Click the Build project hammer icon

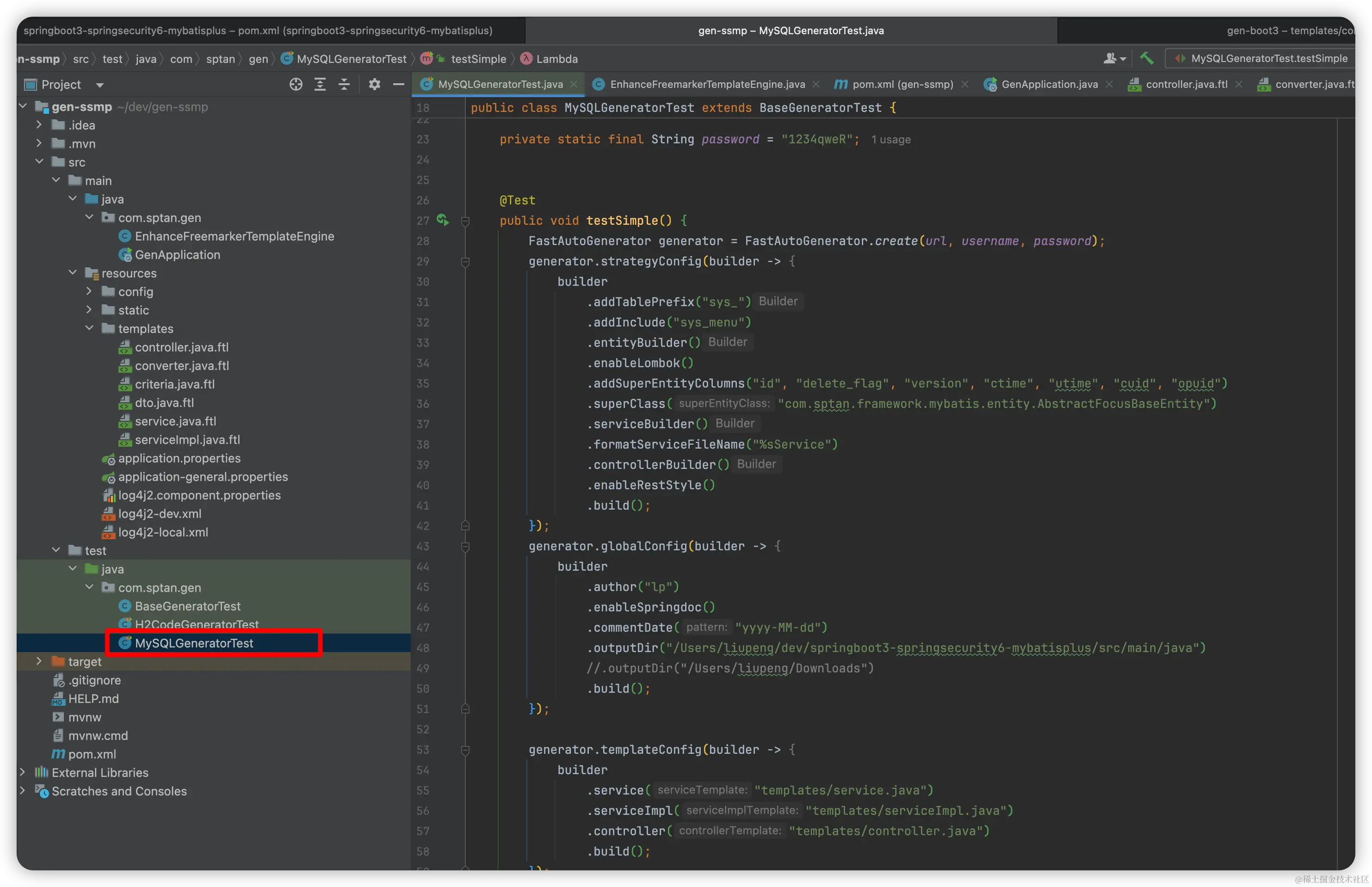coord(1146,58)
